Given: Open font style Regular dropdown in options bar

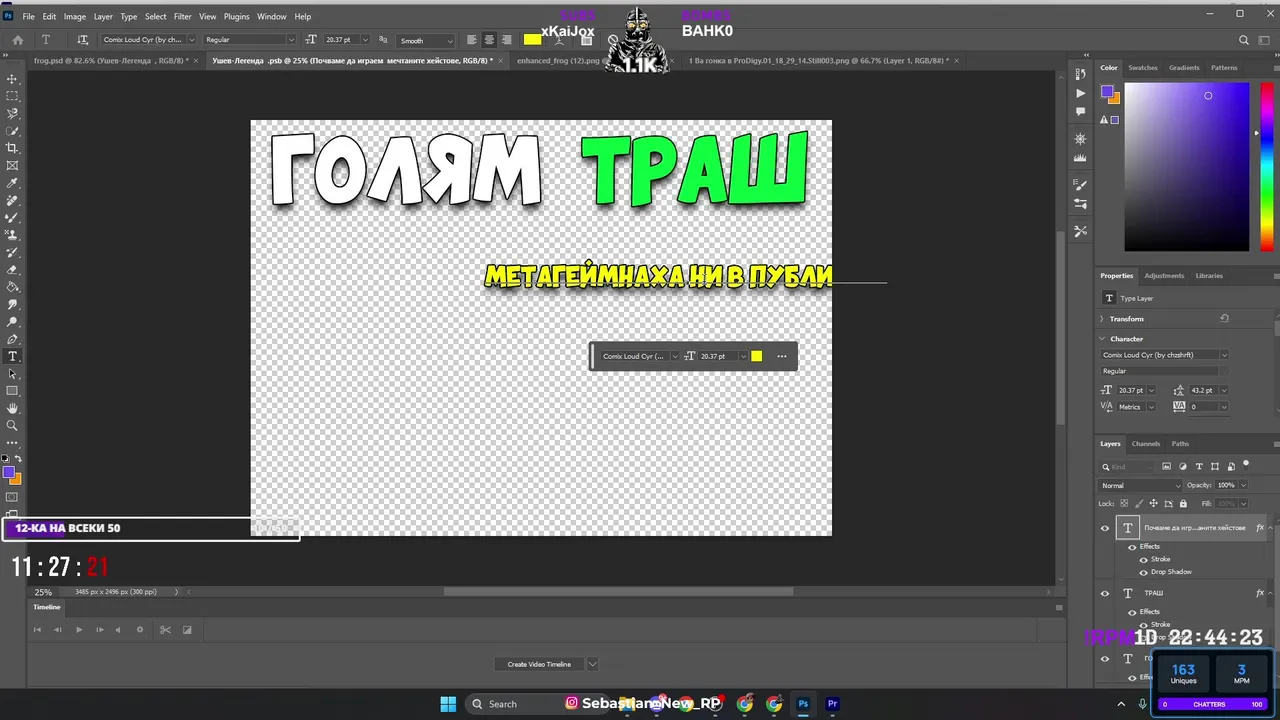Looking at the screenshot, I should tap(291, 40).
